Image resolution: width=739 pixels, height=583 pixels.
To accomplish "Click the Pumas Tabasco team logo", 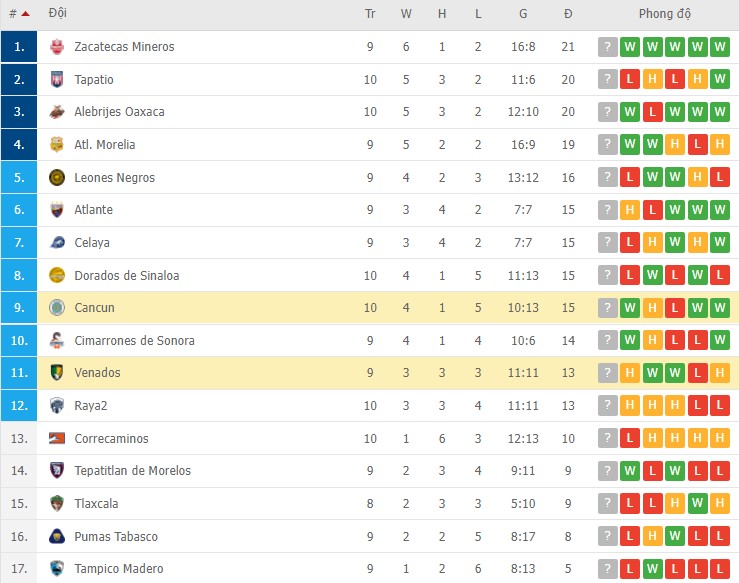I will (x=57, y=537).
